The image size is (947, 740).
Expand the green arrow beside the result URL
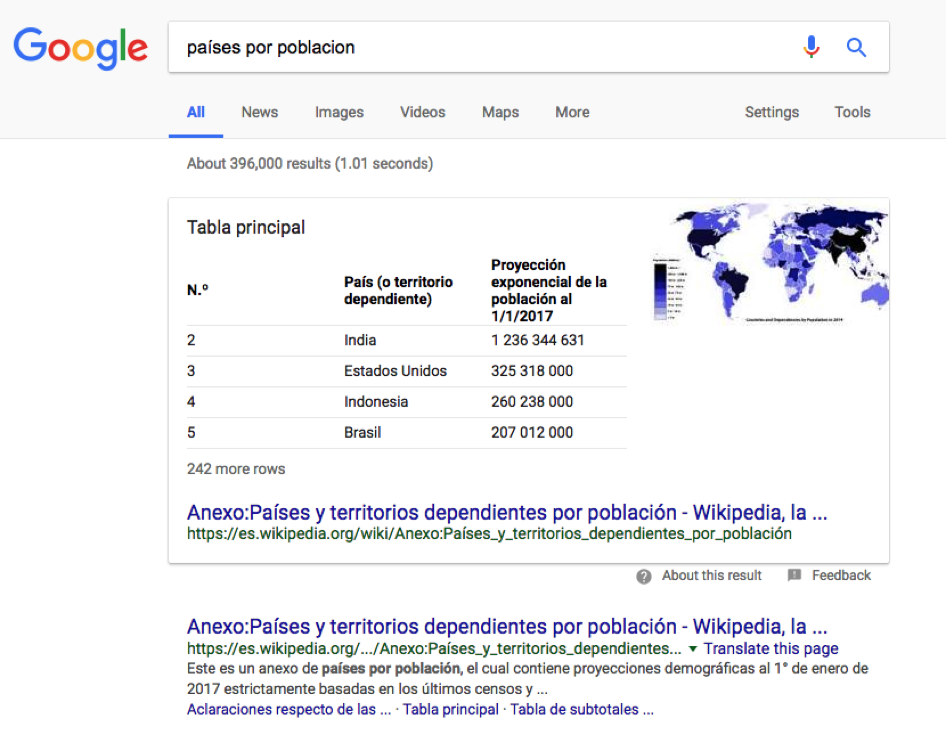click(x=693, y=649)
